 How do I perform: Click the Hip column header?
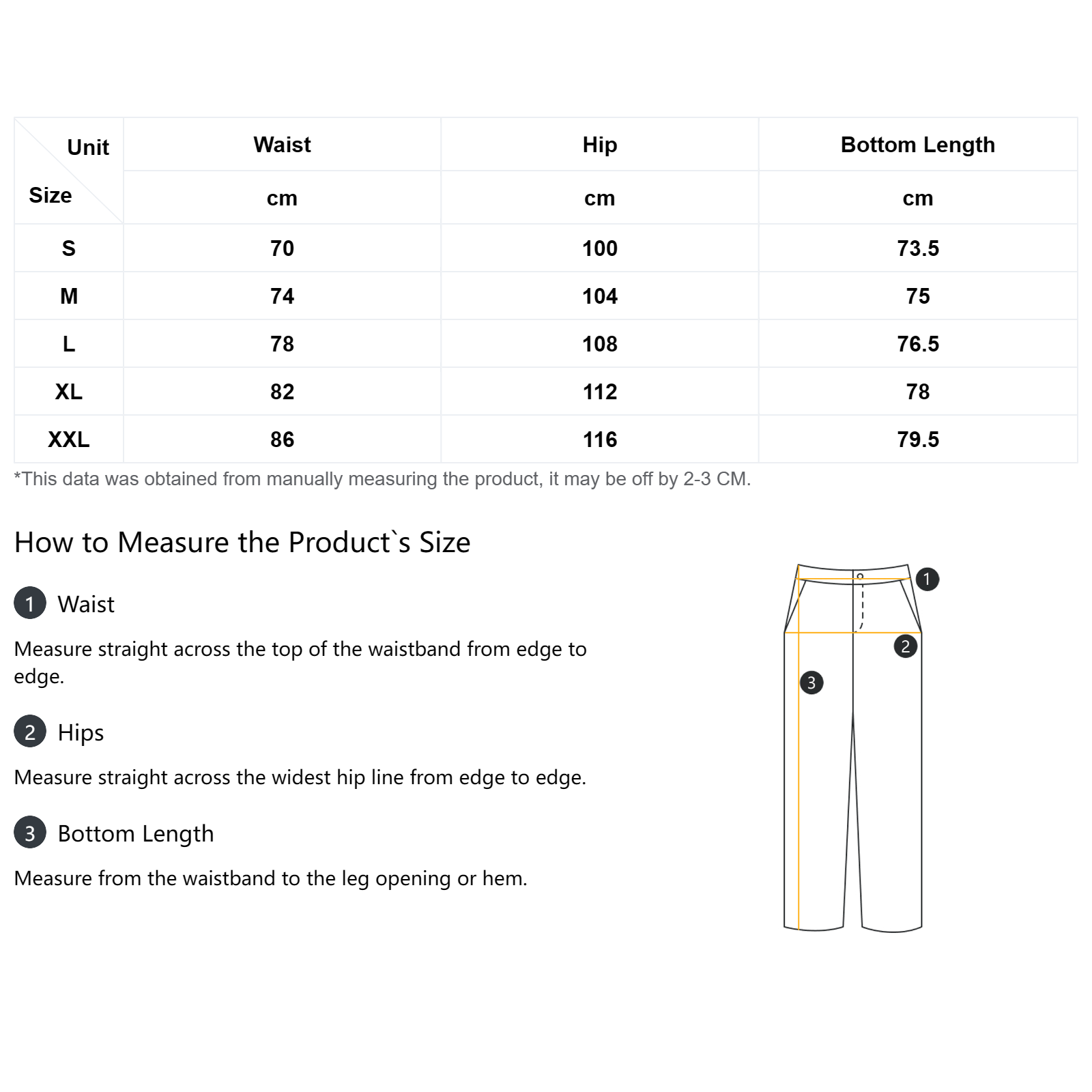(600, 145)
